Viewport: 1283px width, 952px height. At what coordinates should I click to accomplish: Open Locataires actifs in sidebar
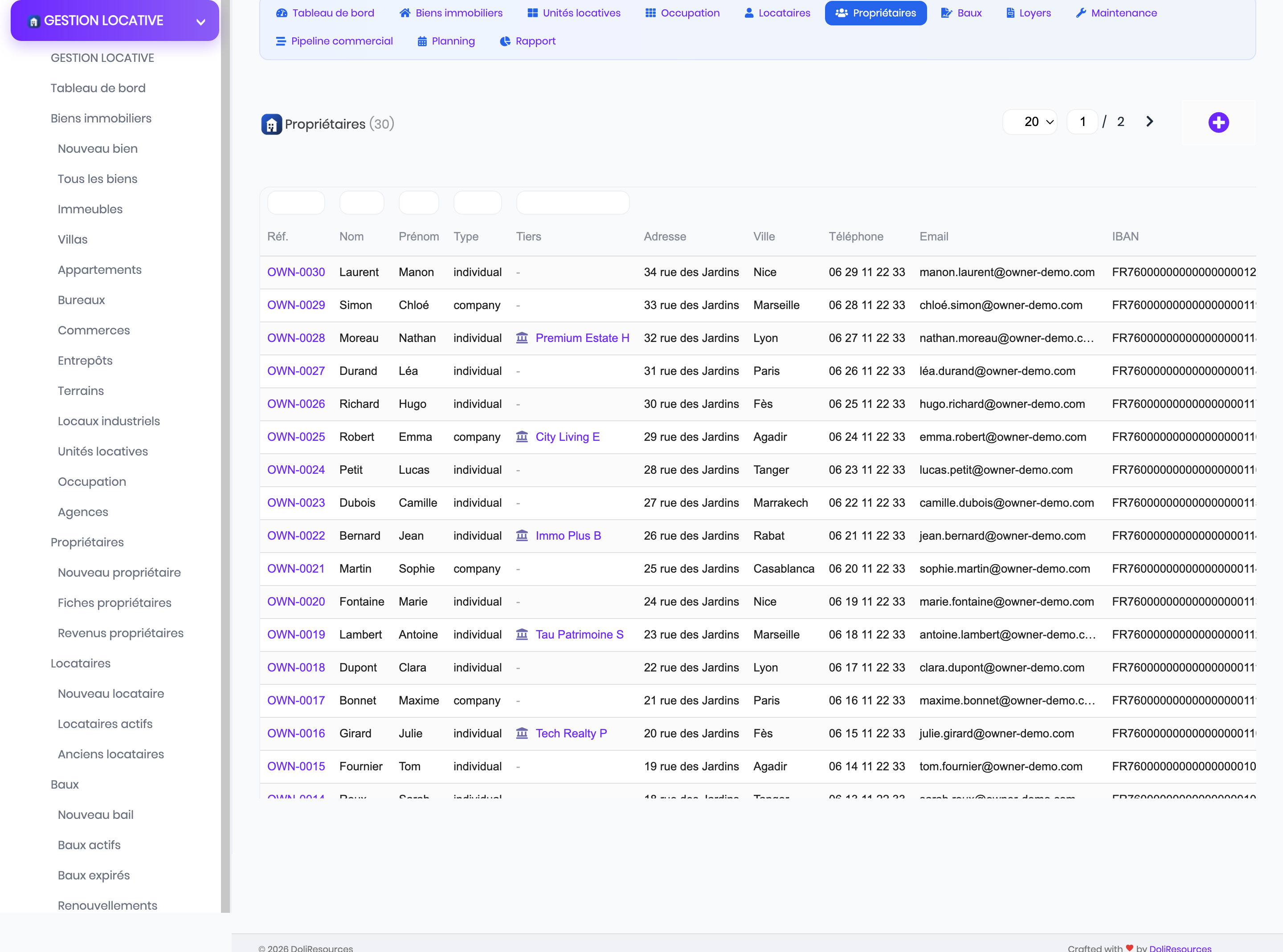[x=105, y=724]
